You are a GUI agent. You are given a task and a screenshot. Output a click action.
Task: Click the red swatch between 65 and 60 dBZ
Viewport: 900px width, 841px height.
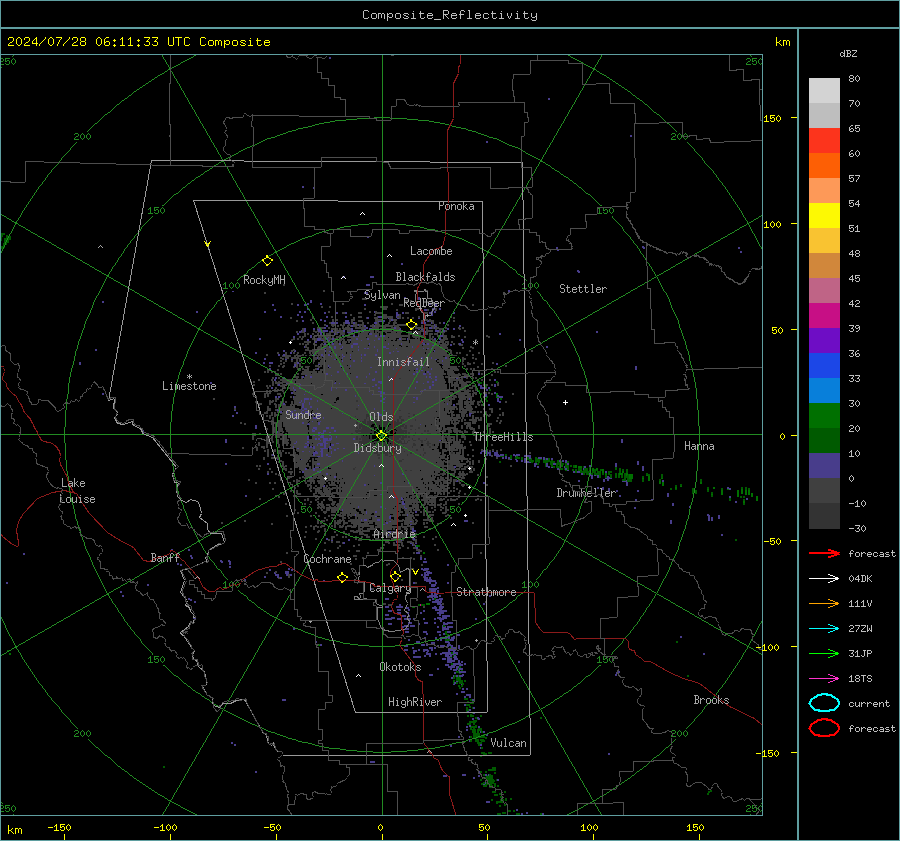[x=824, y=141]
